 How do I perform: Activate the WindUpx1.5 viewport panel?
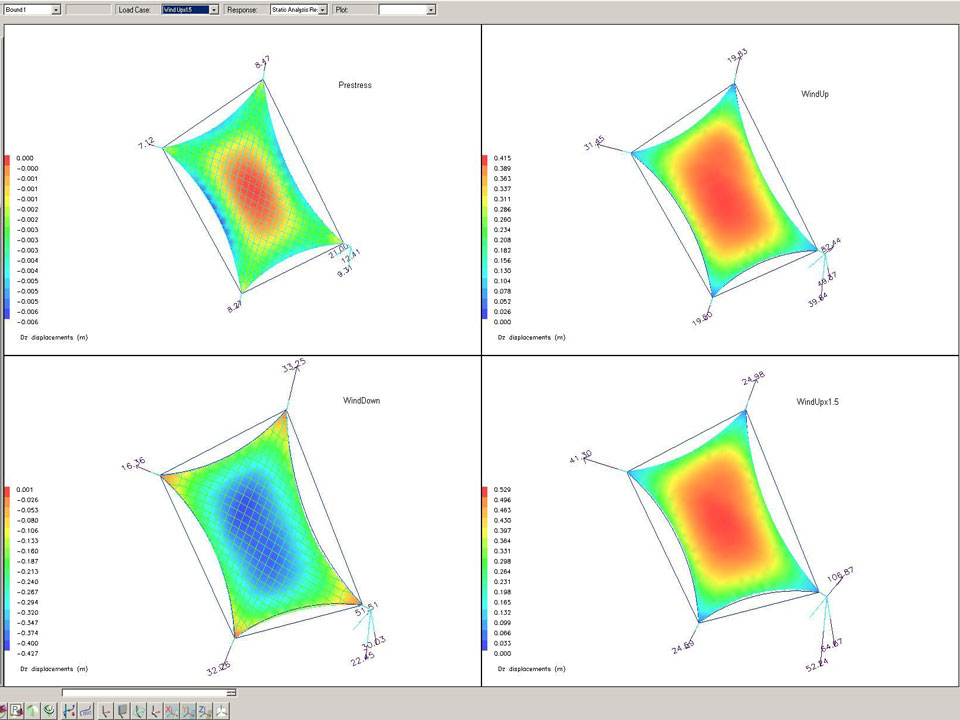(x=720, y=520)
